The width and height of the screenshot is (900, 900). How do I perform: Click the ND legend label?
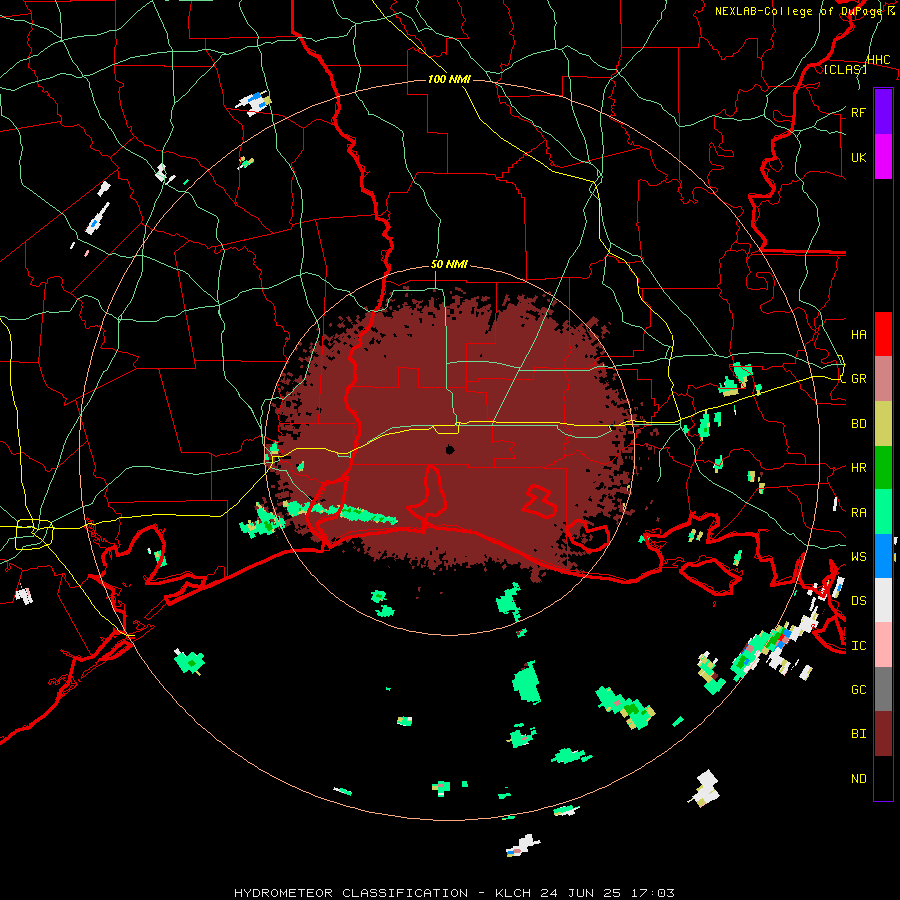click(858, 779)
